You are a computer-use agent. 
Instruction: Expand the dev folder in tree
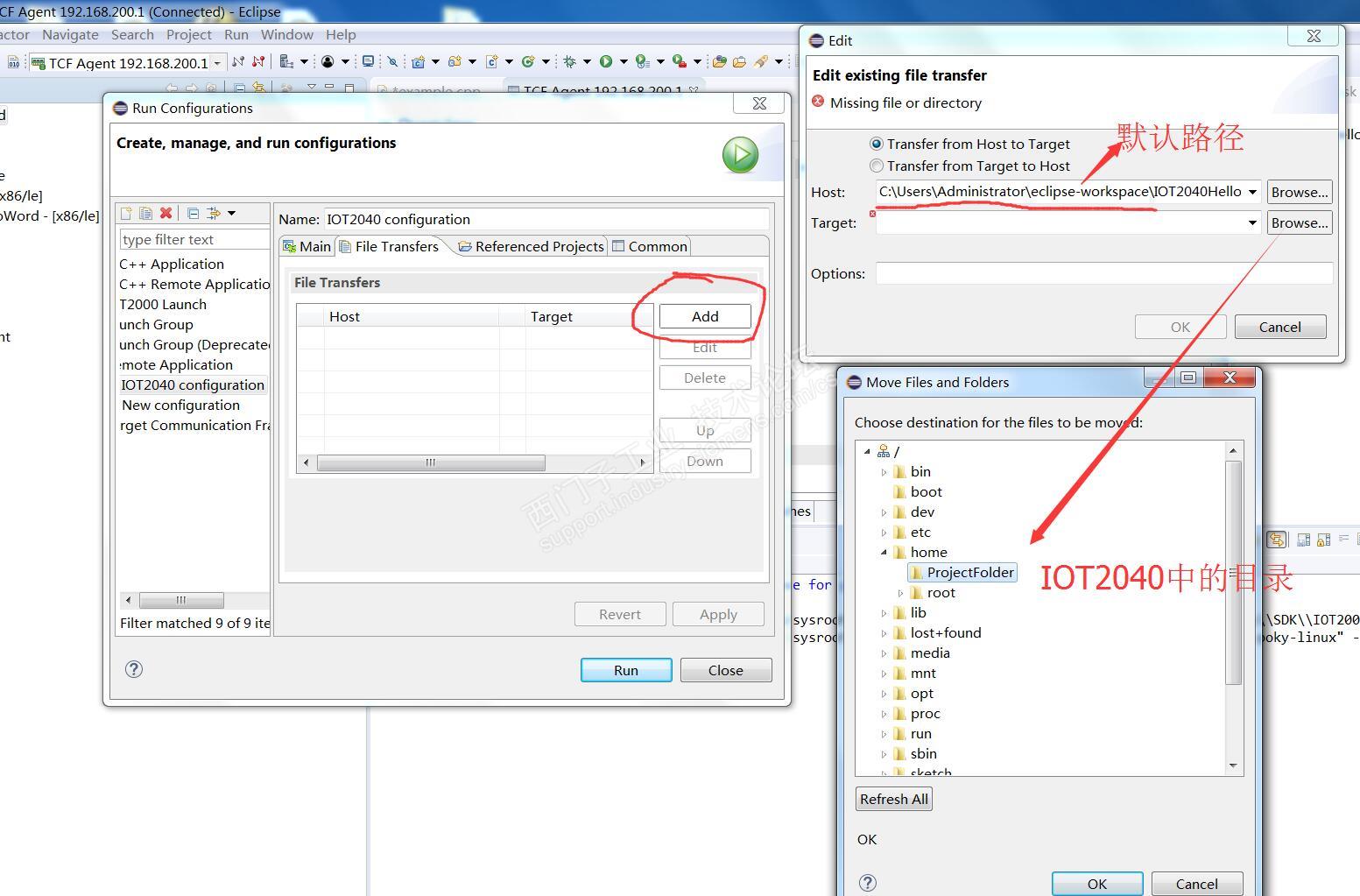coord(884,512)
